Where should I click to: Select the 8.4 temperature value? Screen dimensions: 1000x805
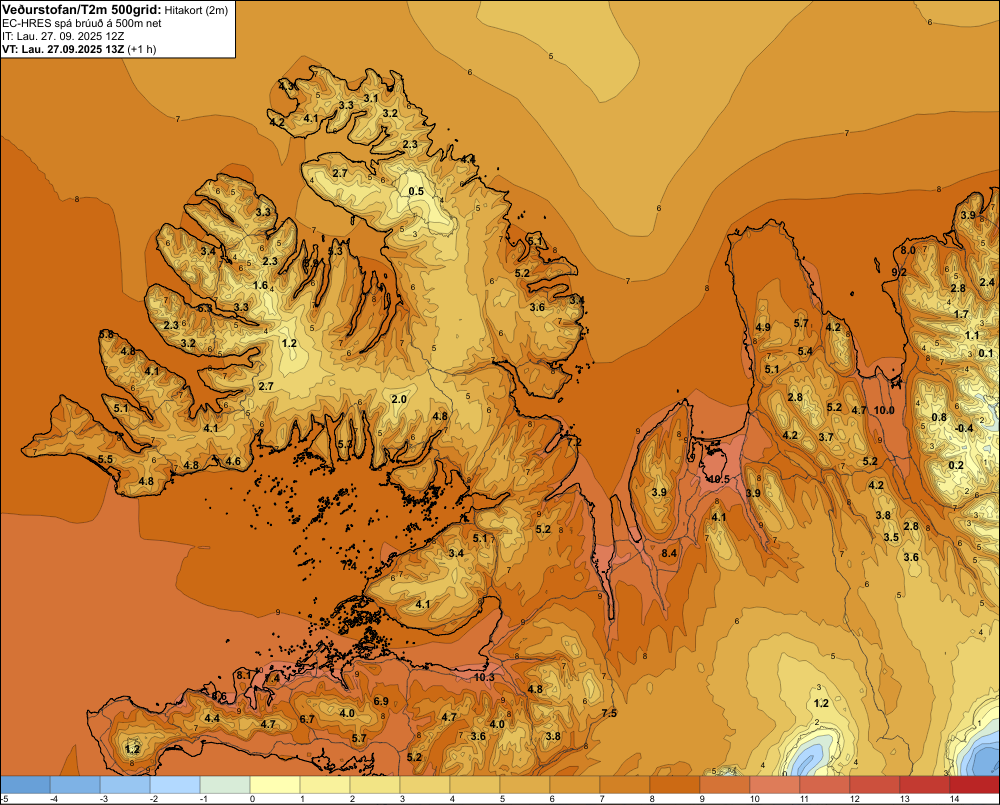click(x=669, y=553)
